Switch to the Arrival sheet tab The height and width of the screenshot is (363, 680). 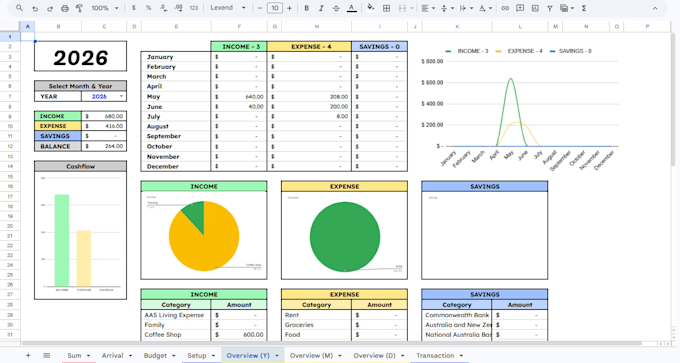(x=113, y=355)
